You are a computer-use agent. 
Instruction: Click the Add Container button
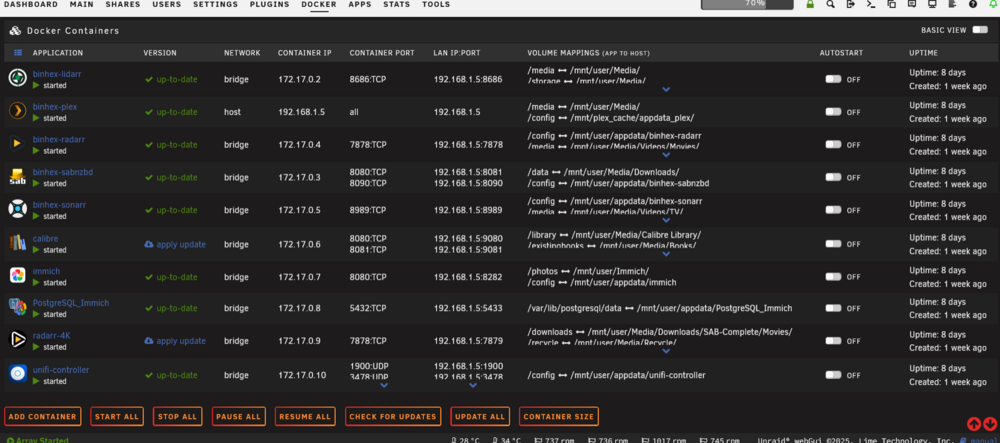click(x=43, y=416)
